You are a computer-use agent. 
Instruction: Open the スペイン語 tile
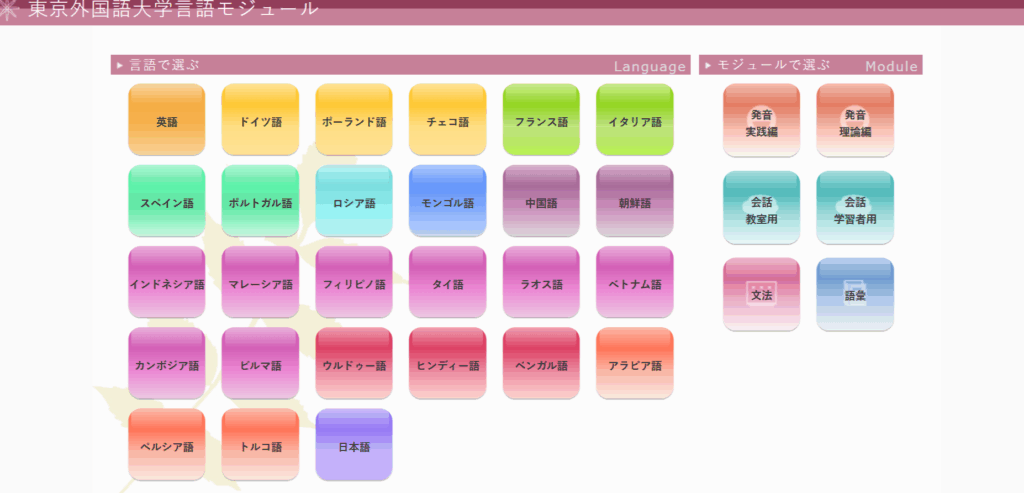[167, 200]
